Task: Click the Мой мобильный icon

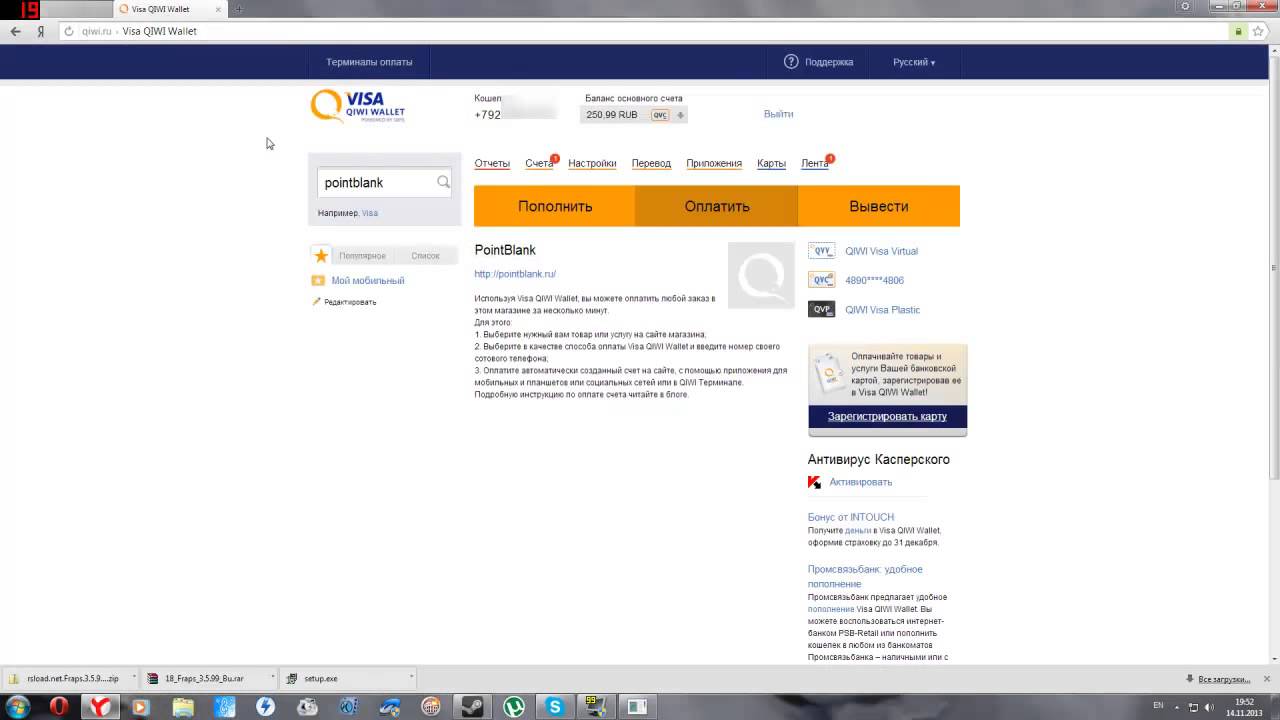Action: (x=318, y=281)
